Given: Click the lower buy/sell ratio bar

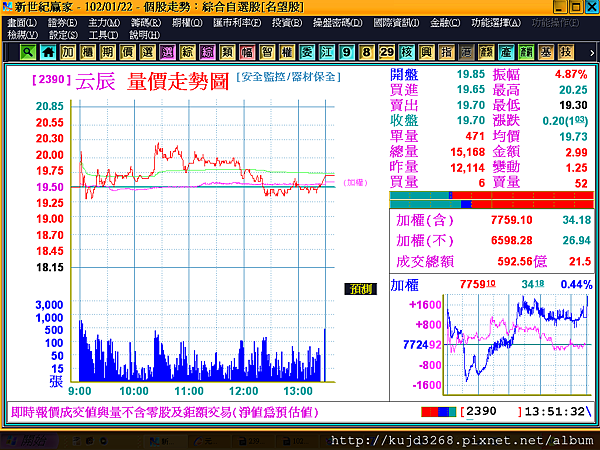Looking at the screenshot, I should (491, 204).
